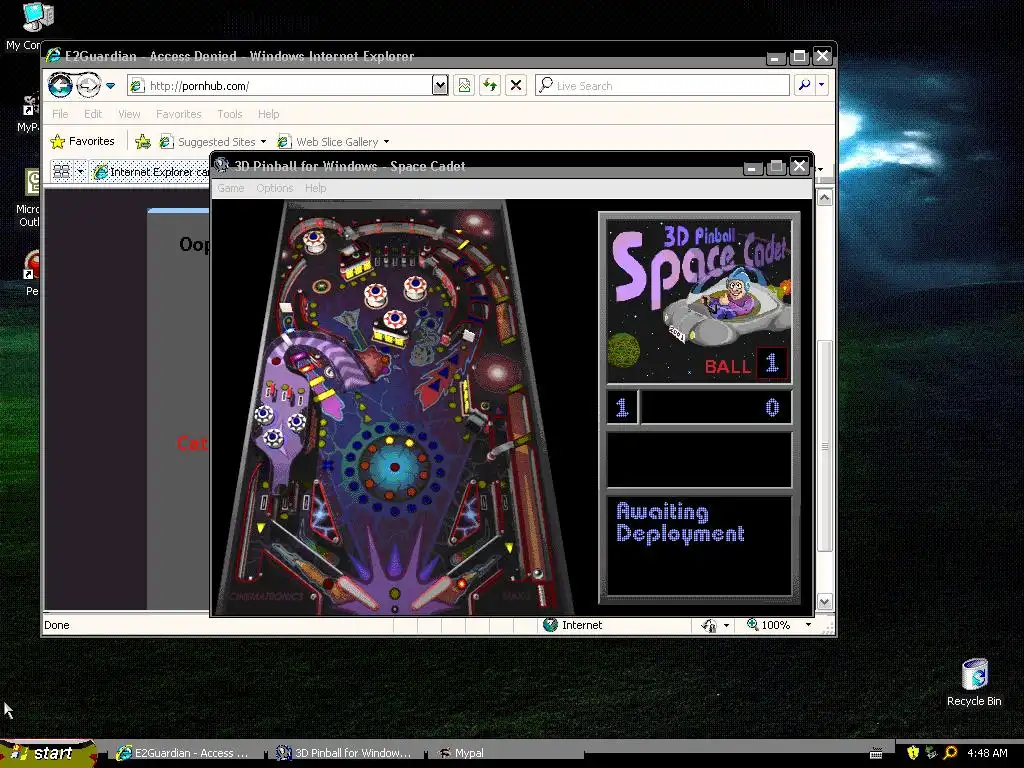The width and height of the screenshot is (1024, 768).
Task: Select the Internet Explorer cannot display tab
Action: (151, 172)
